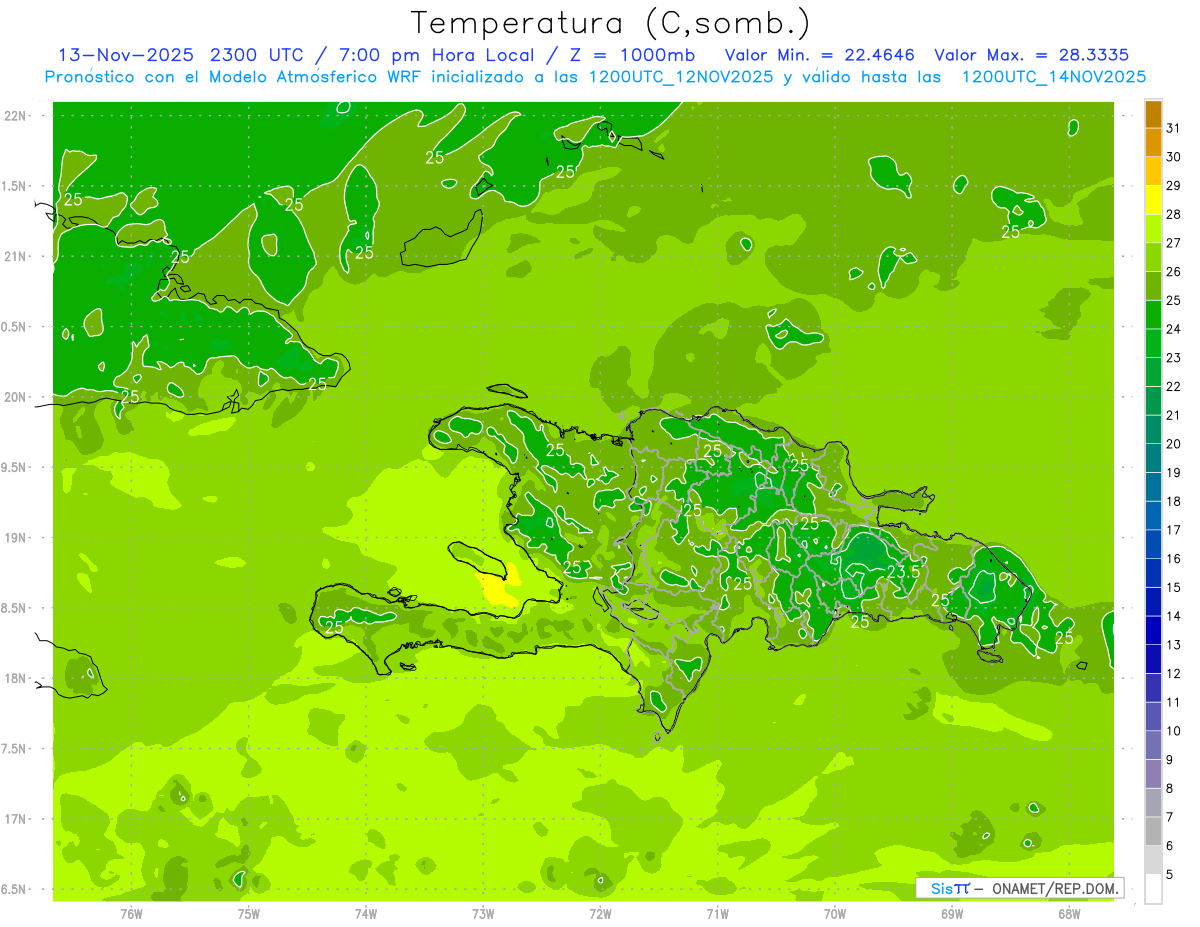Screen dimensions: 1200x927
Task: Click the "20N" latitude label
Action: [x=16, y=397]
